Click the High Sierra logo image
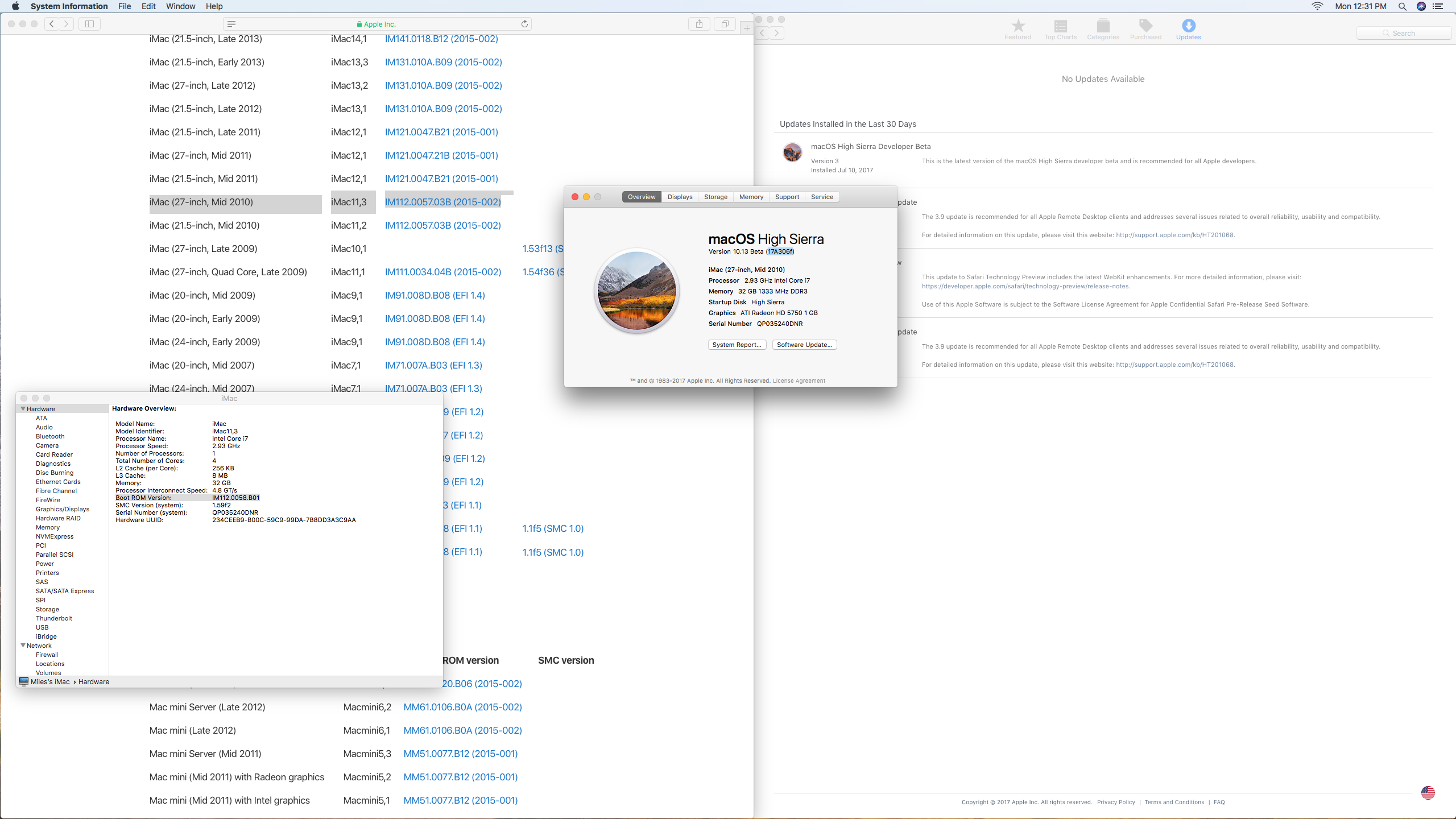This screenshot has width=1456, height=819. click(637, 291)
